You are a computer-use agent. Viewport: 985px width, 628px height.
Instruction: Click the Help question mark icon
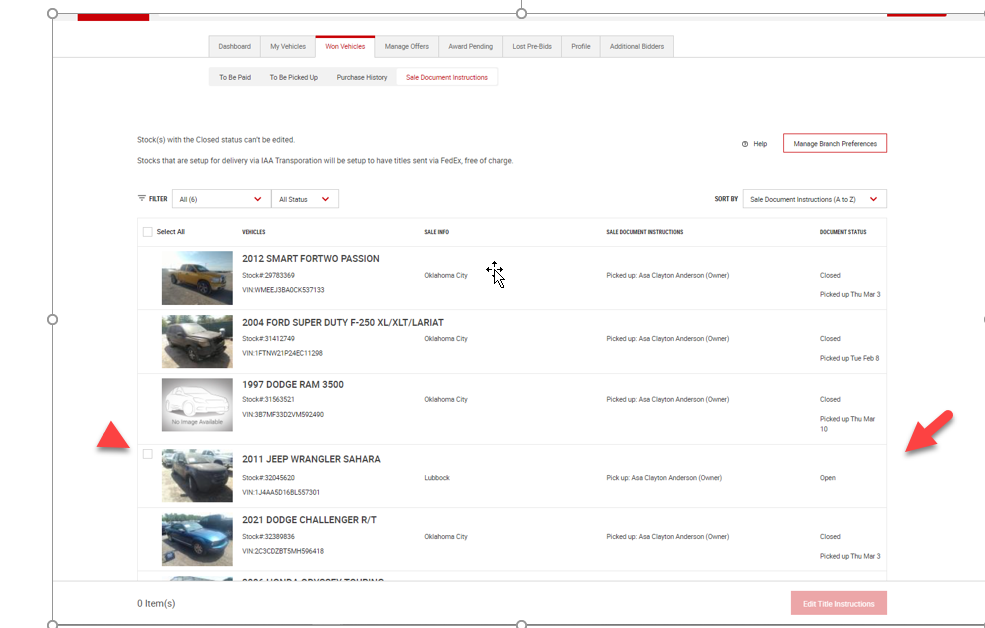point(745,144)
